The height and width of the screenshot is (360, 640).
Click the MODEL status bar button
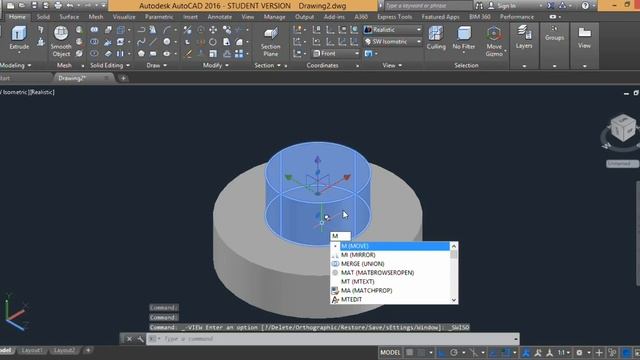tap(390, 353)
